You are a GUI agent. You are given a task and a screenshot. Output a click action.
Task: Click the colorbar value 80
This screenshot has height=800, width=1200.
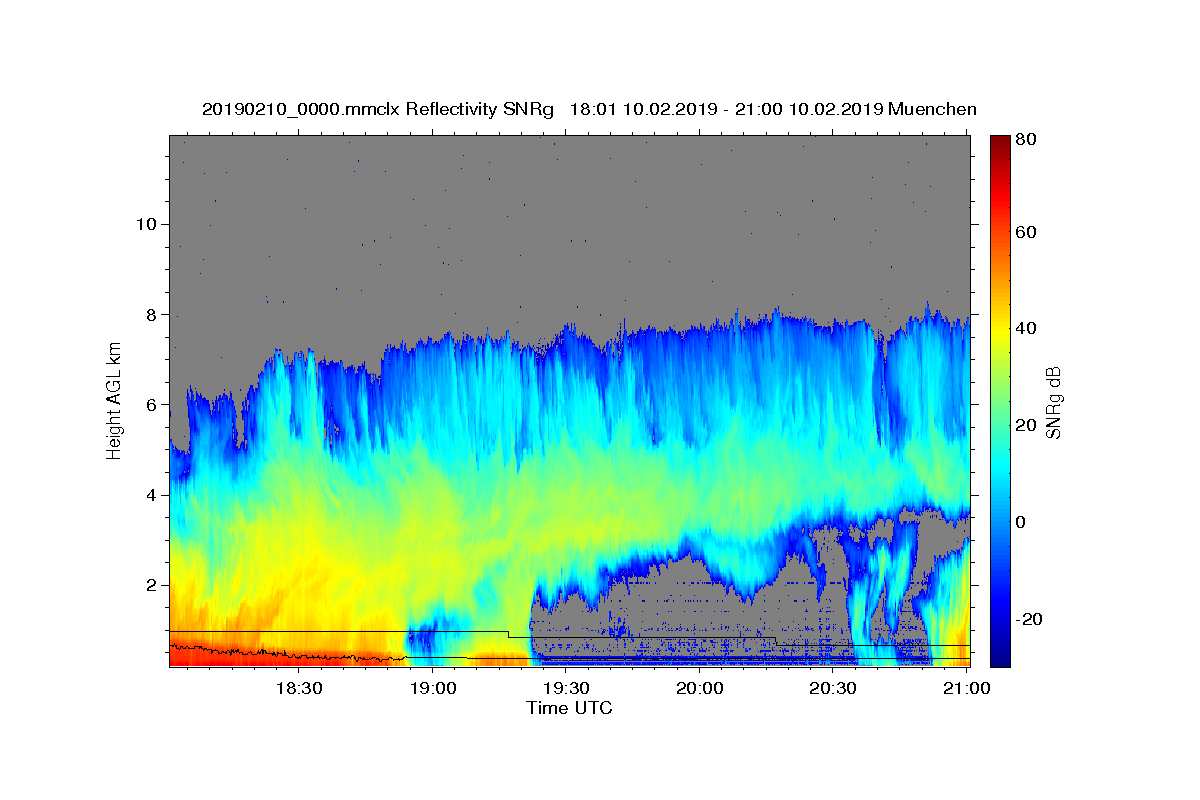[1025, 139]
